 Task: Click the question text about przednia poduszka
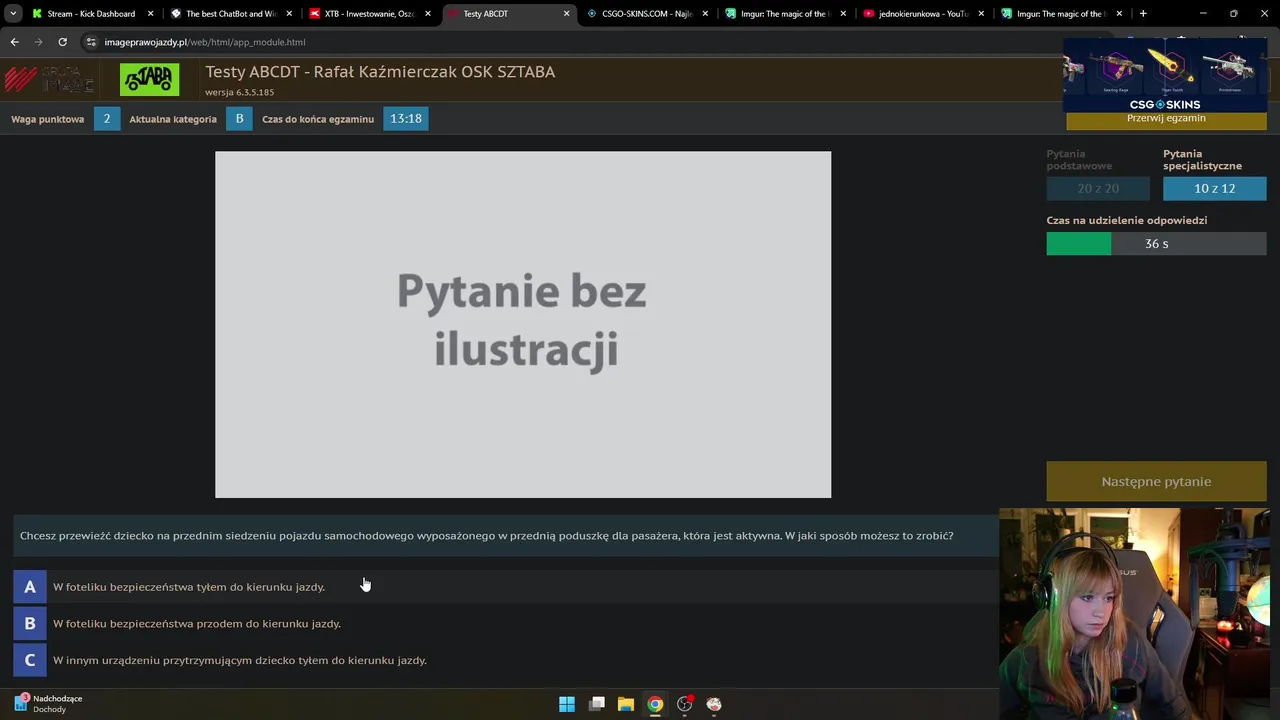click(x=487, y=536)
